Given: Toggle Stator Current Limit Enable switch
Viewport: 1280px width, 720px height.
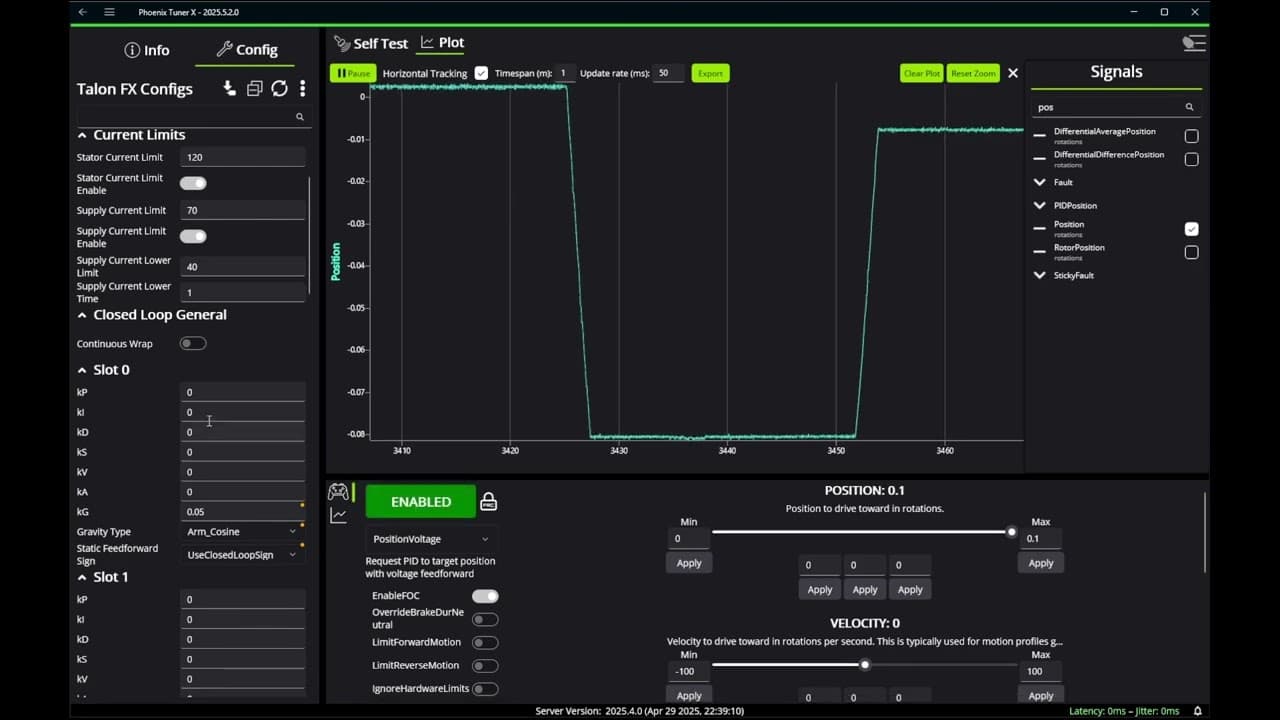Looking at the screenshot, I should pos(193,183).
